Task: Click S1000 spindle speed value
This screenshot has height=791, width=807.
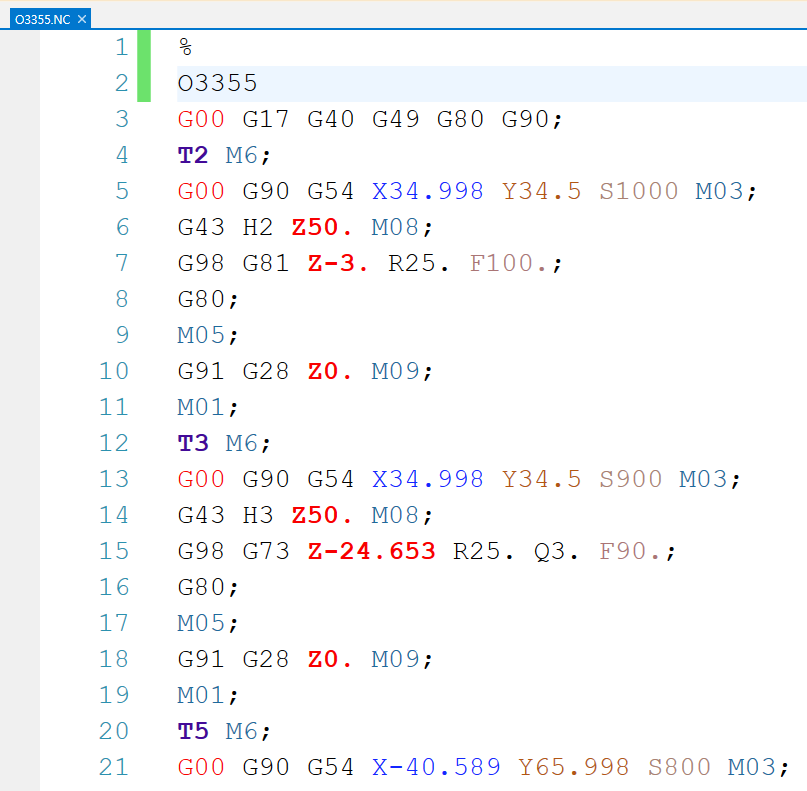Action: pos(639,191)
